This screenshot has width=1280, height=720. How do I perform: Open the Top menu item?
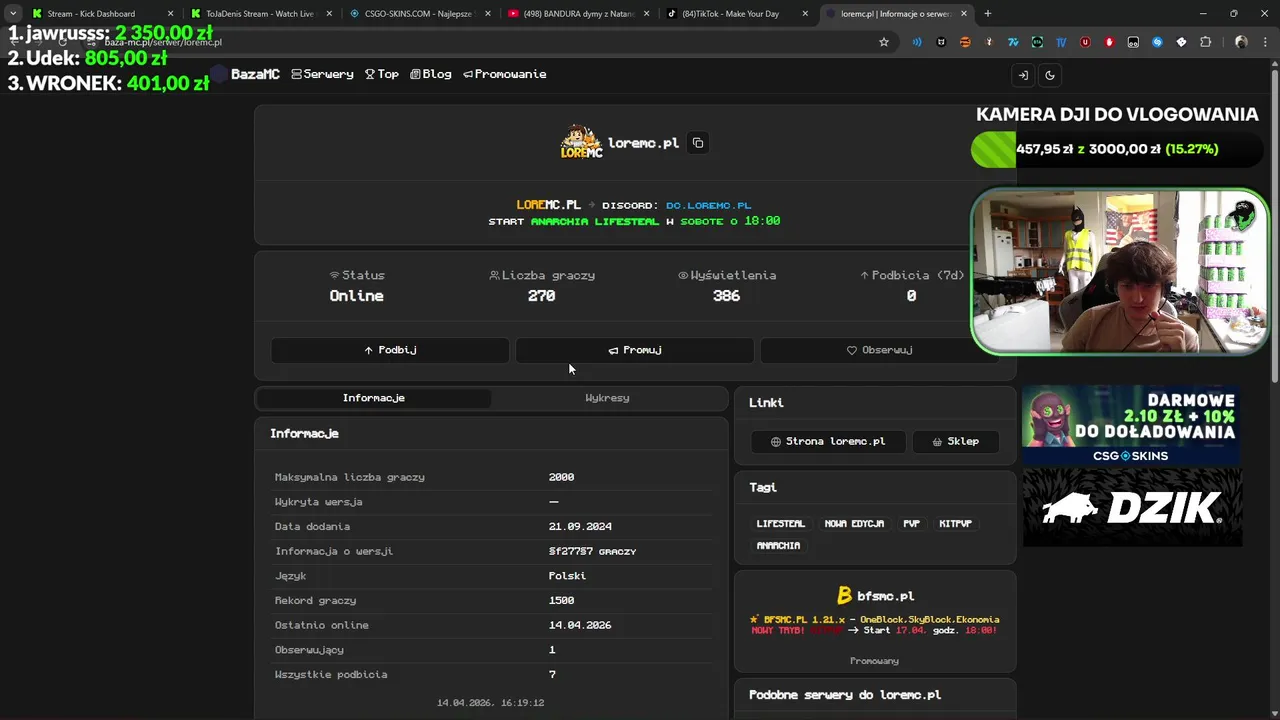pos(382,74)
